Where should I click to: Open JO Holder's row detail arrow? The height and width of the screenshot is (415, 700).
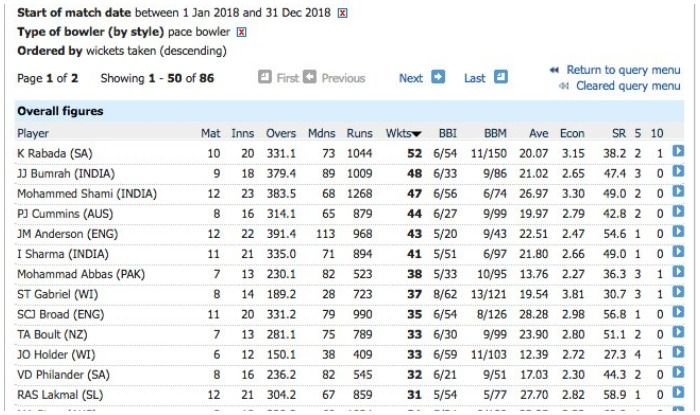point(678,352)
